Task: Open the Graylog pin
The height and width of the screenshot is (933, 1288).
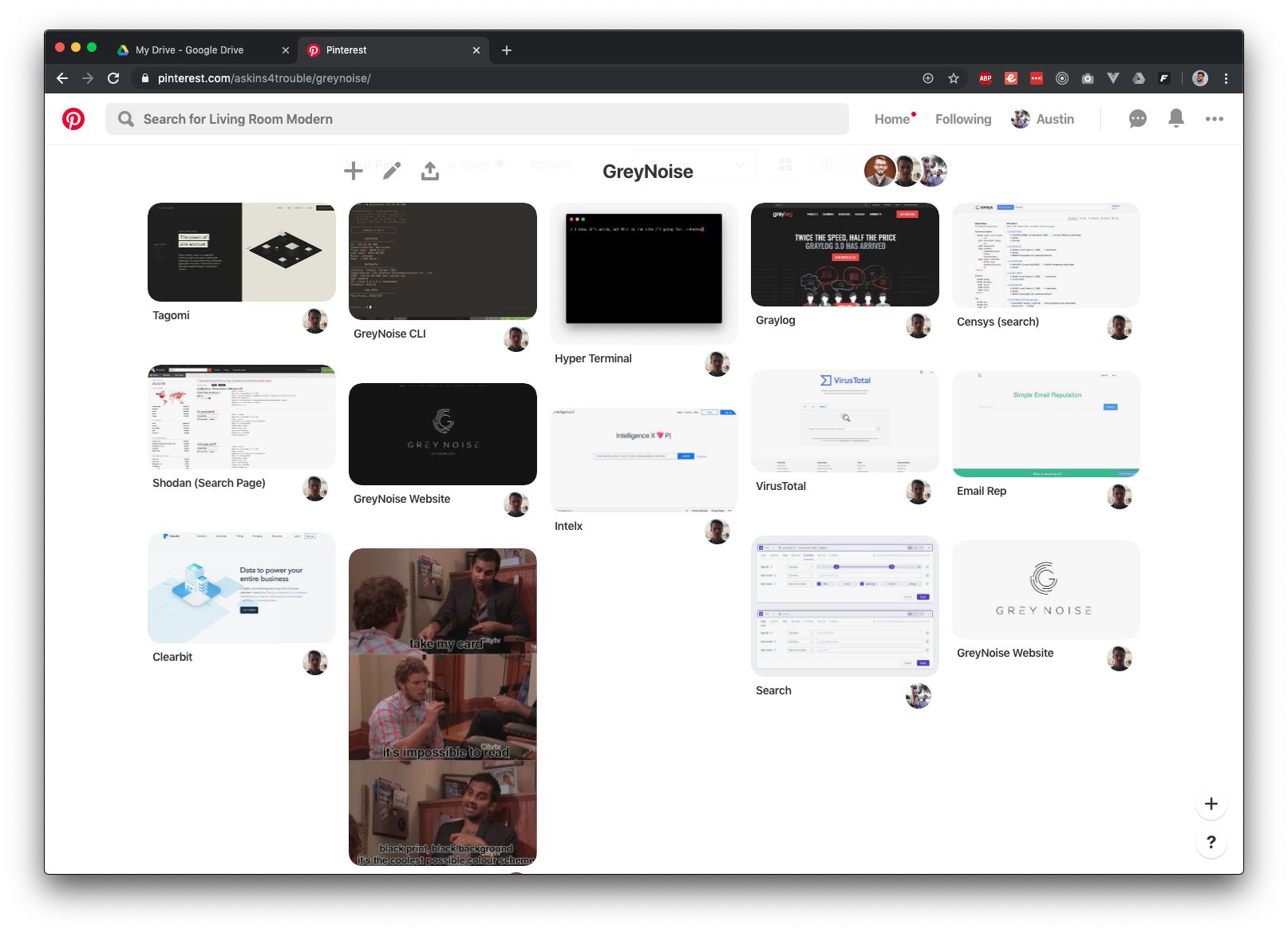Action: pos(845,255)
